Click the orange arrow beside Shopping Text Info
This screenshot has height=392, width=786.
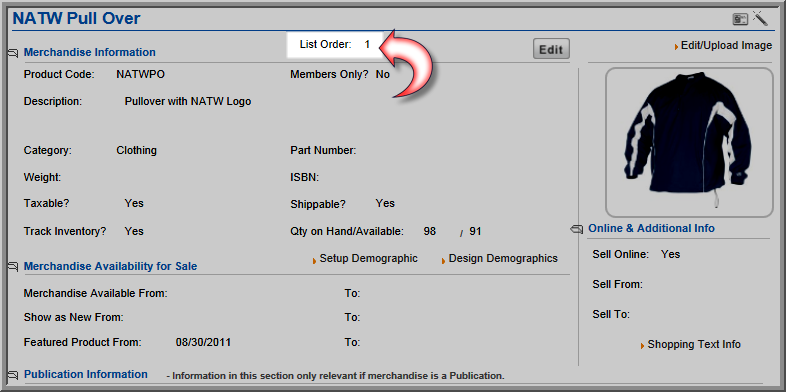[643, 346]
